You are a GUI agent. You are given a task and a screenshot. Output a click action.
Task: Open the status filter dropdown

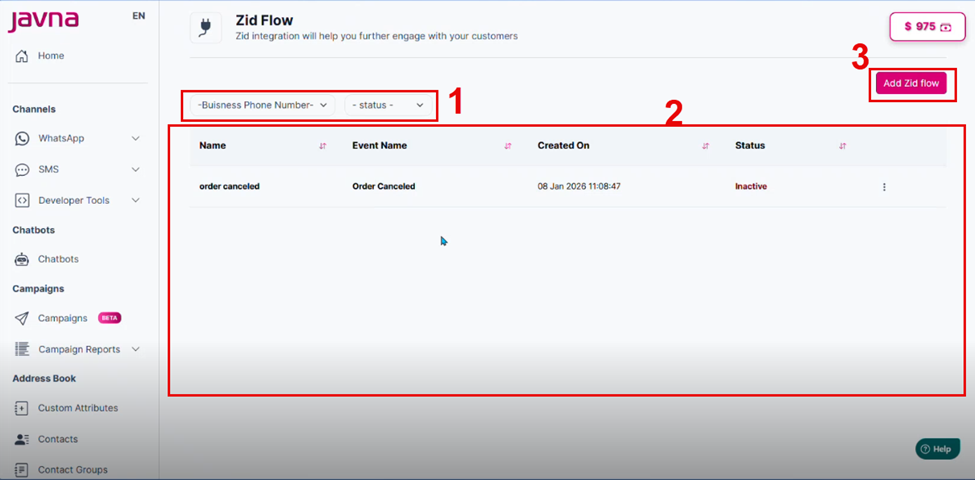[388, 105]
